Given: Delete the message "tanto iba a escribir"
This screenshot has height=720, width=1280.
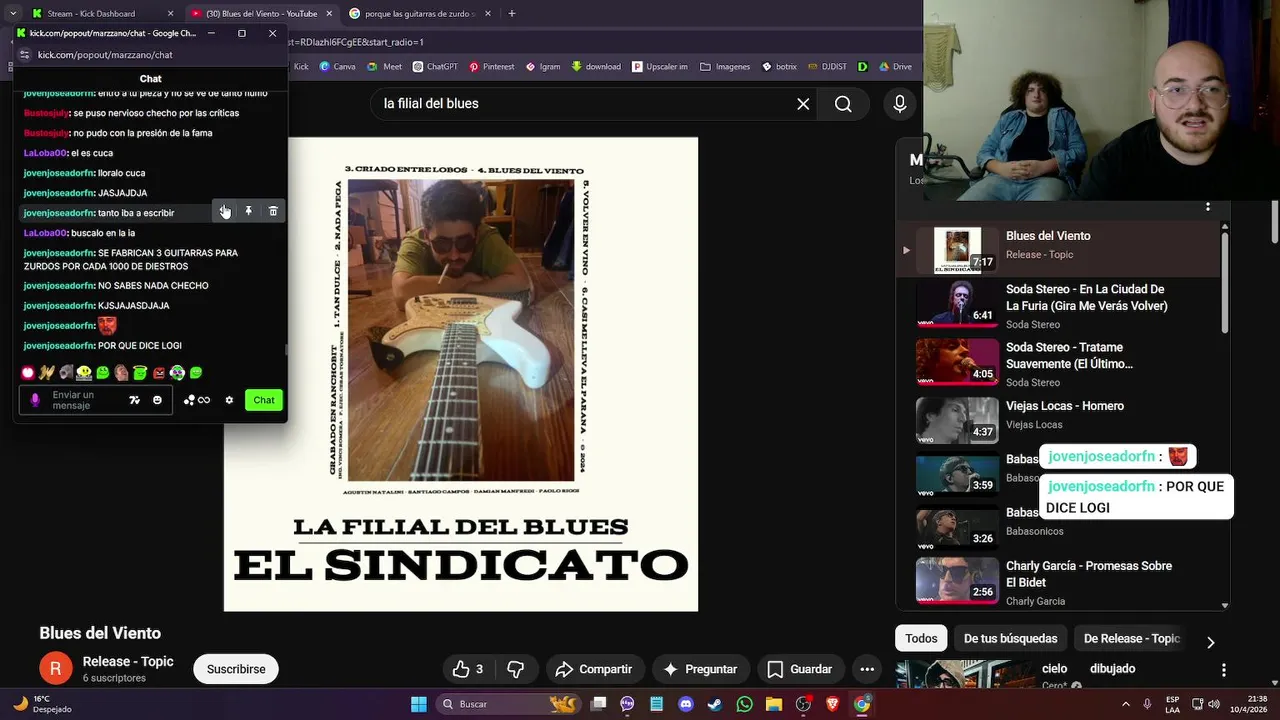Looking at the screenshot, I should tap(273, 211).
